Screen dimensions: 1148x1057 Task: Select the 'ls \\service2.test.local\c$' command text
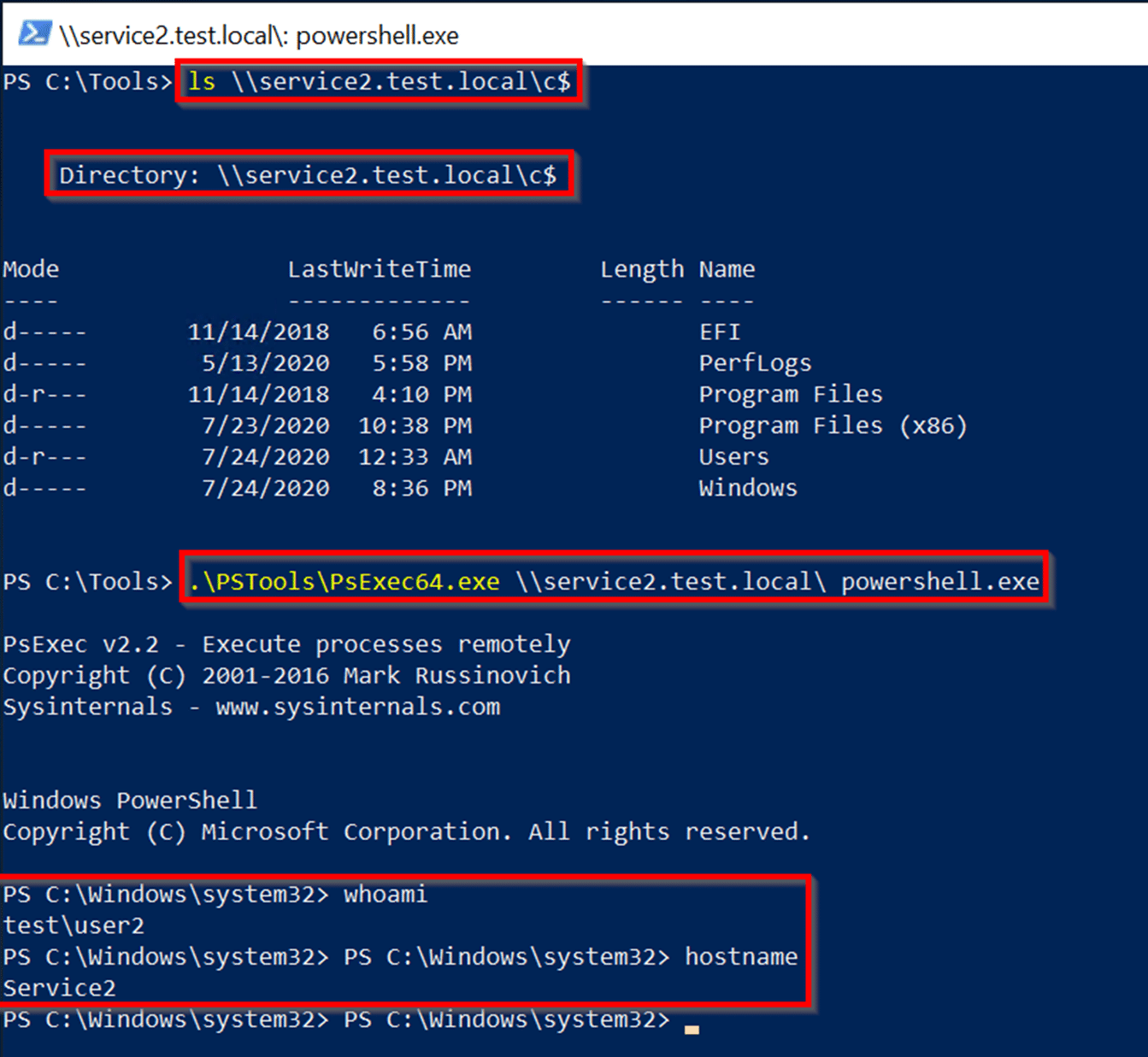pyautogui.click(x=379, y=82)
